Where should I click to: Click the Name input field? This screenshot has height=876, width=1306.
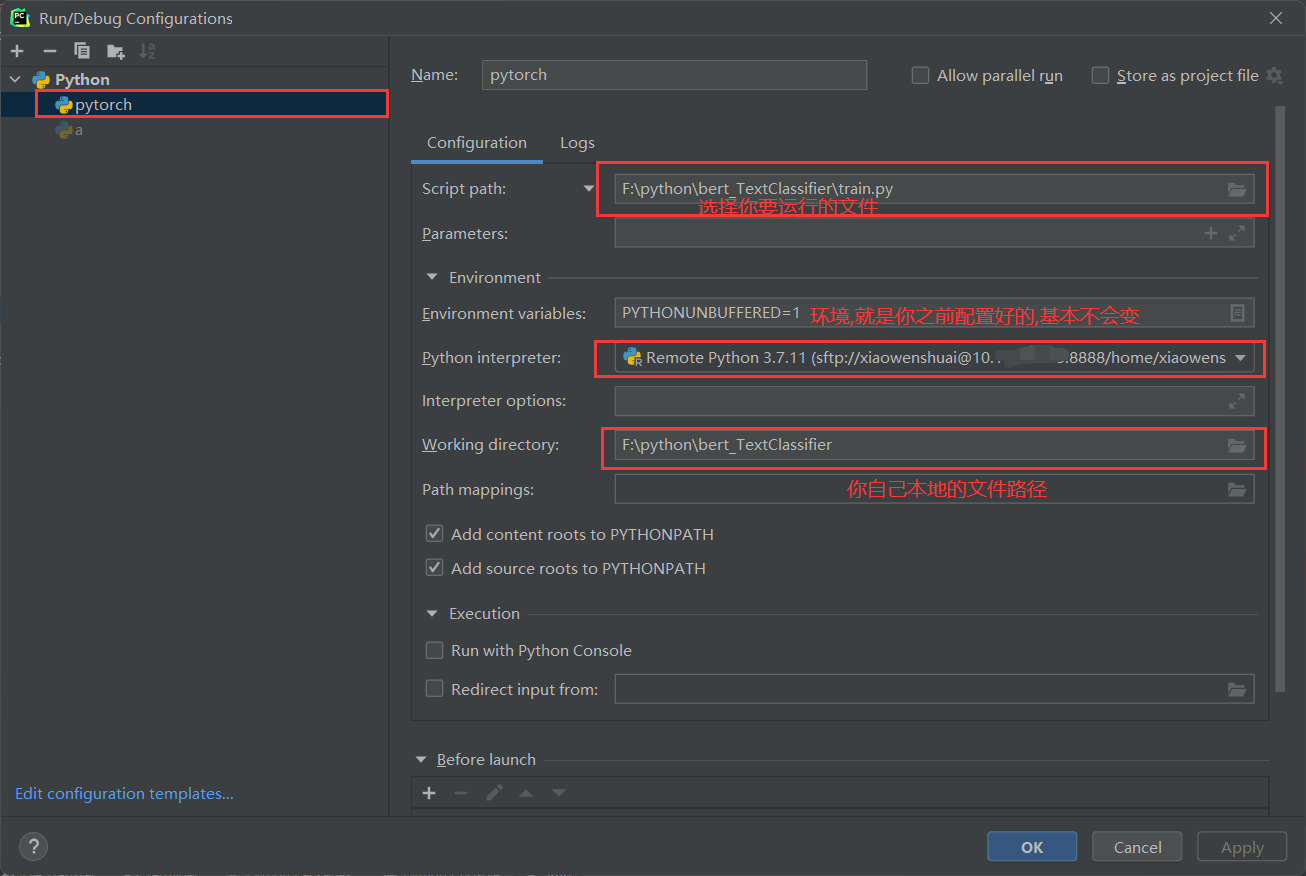(674, 75)
